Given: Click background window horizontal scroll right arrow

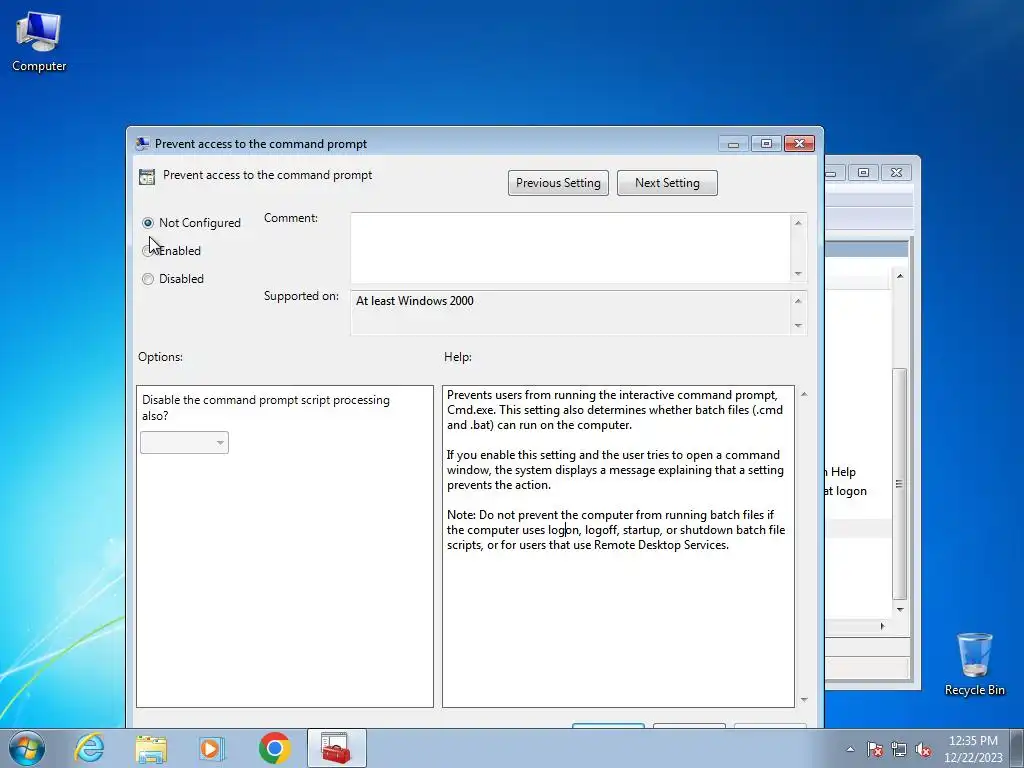Looking at the screenshot, I should 882,626.
